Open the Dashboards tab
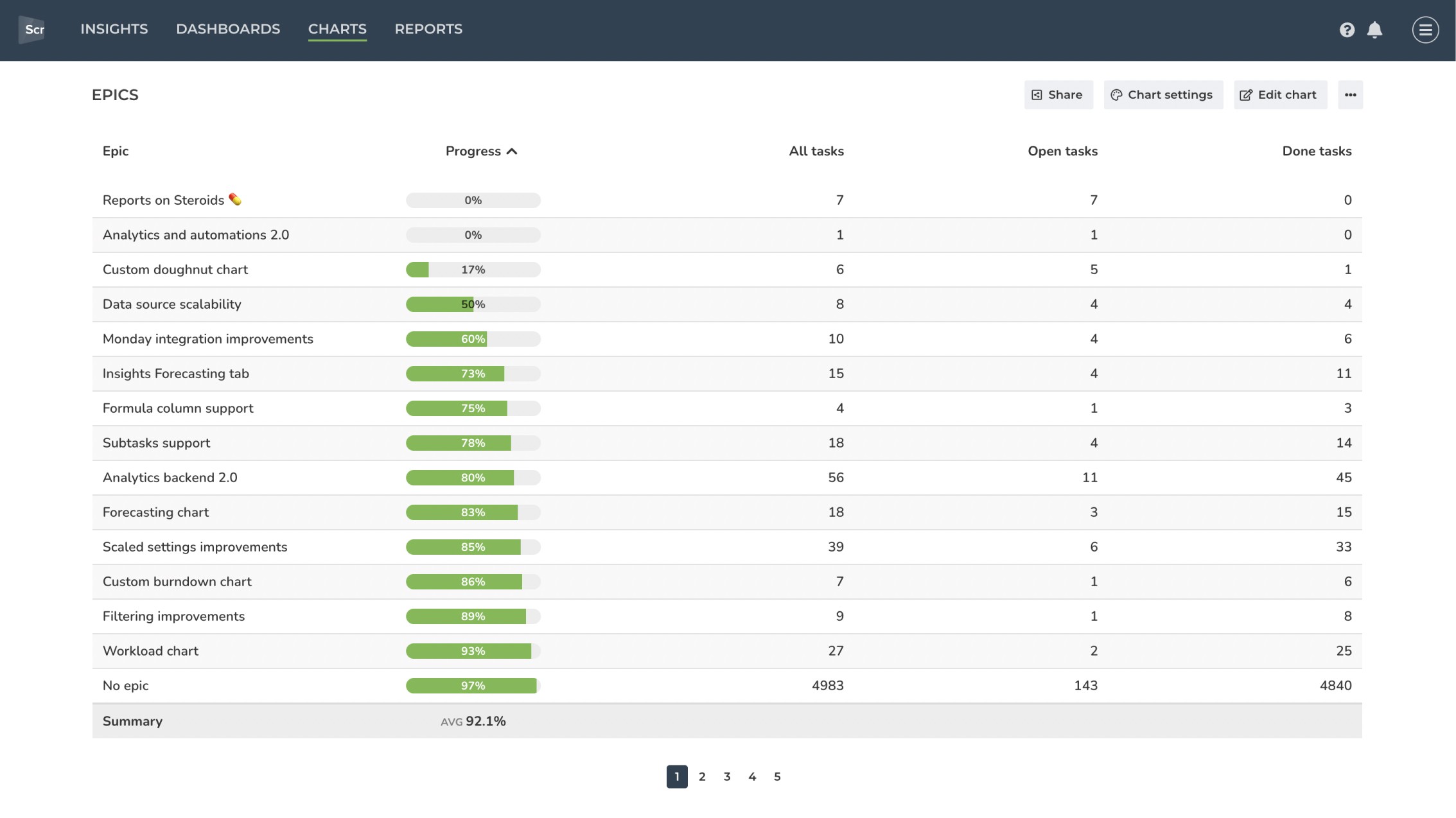This screenshot has width=1456, height=818. click(x=228, y=30)
